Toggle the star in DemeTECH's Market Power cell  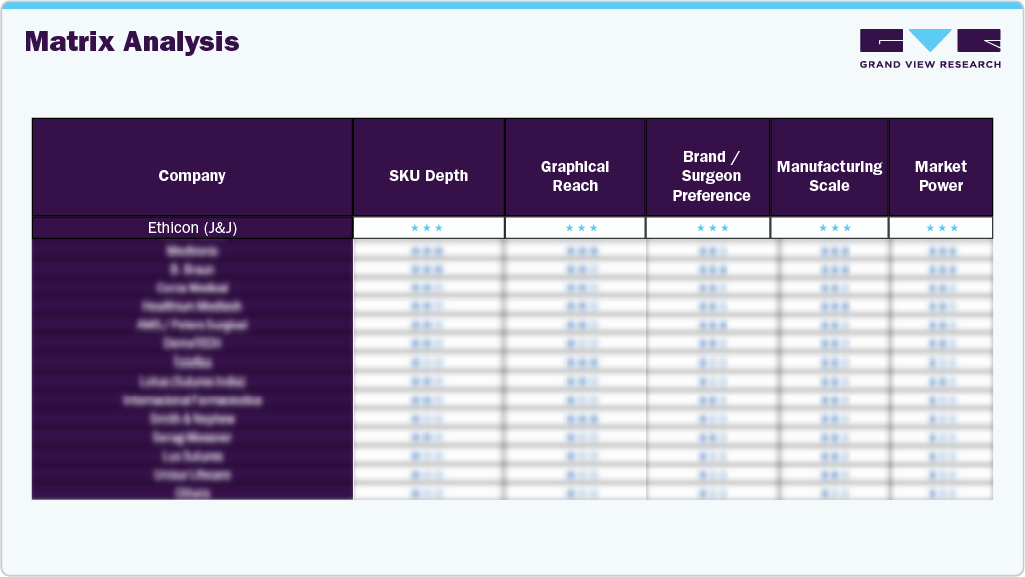pos(940,343)
